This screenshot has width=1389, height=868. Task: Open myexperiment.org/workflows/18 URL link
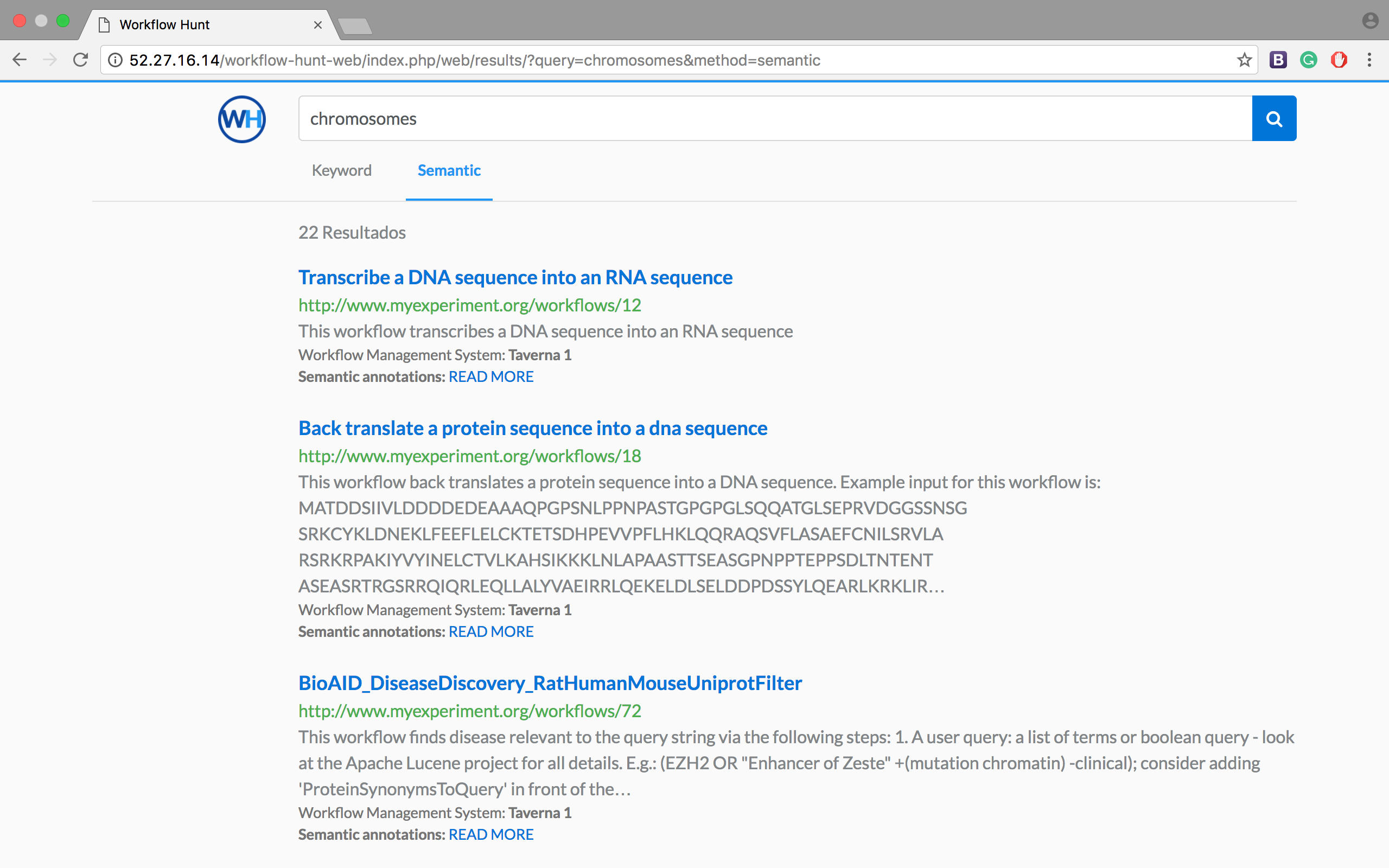coord(469,456)
